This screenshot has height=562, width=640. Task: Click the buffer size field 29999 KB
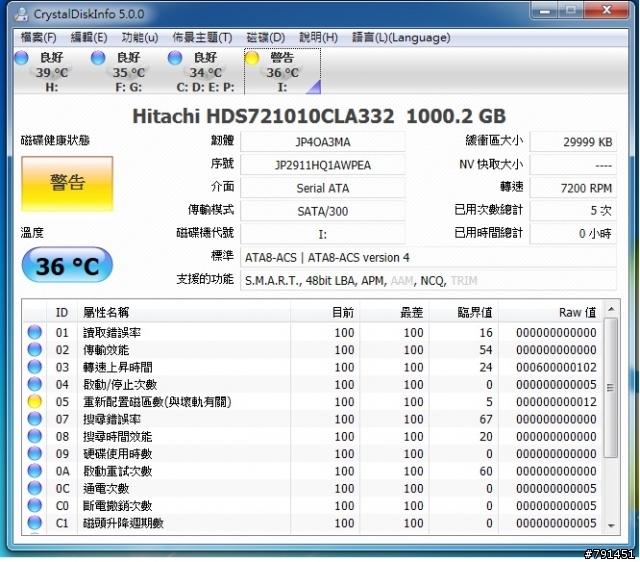(573, 142)
